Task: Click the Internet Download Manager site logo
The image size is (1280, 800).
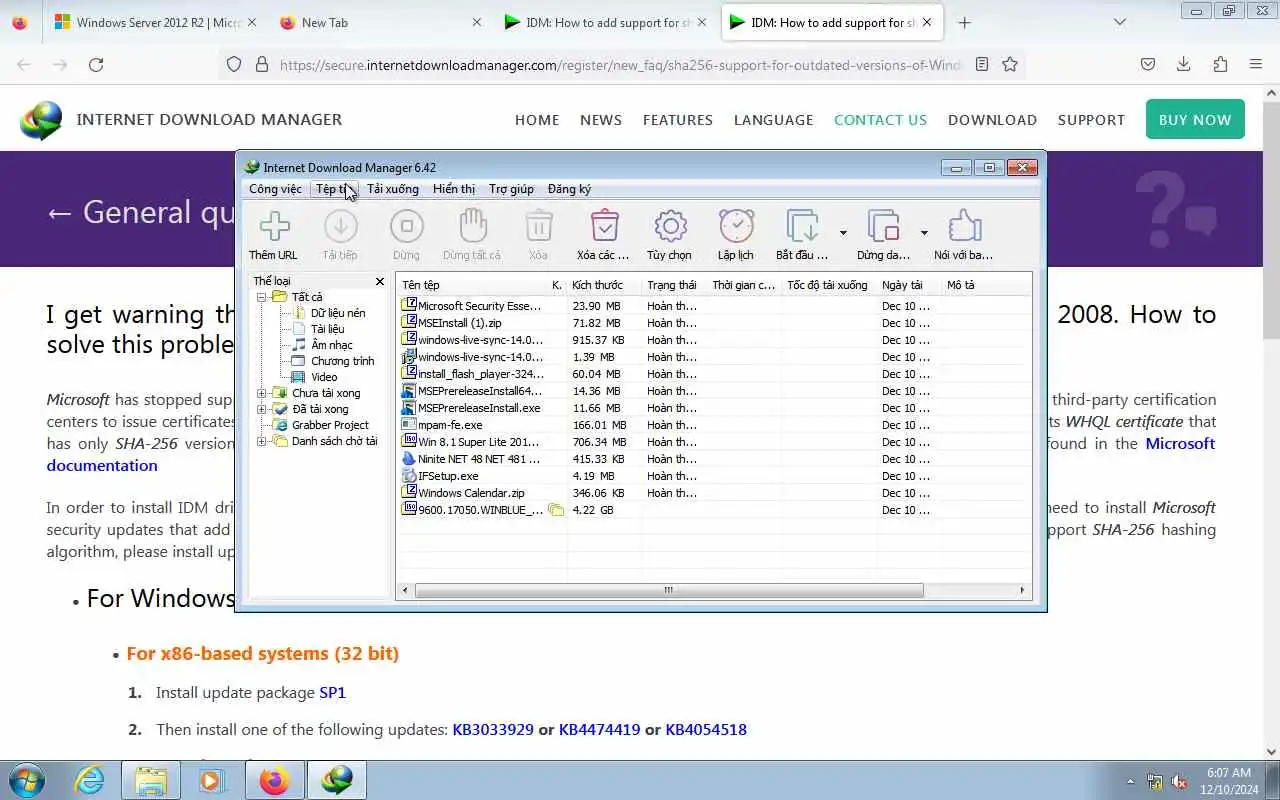Action: click(x=41, y=120)
